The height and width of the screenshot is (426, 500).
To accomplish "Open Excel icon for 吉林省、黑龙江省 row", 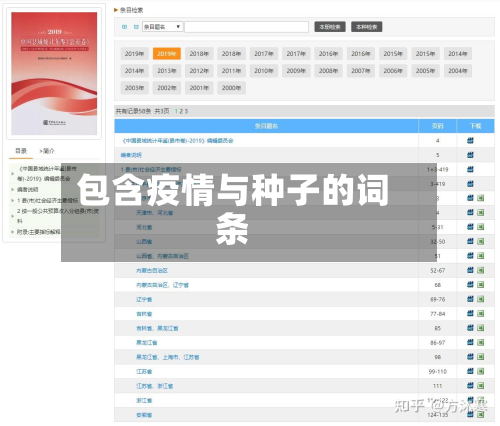I will 480,328.
